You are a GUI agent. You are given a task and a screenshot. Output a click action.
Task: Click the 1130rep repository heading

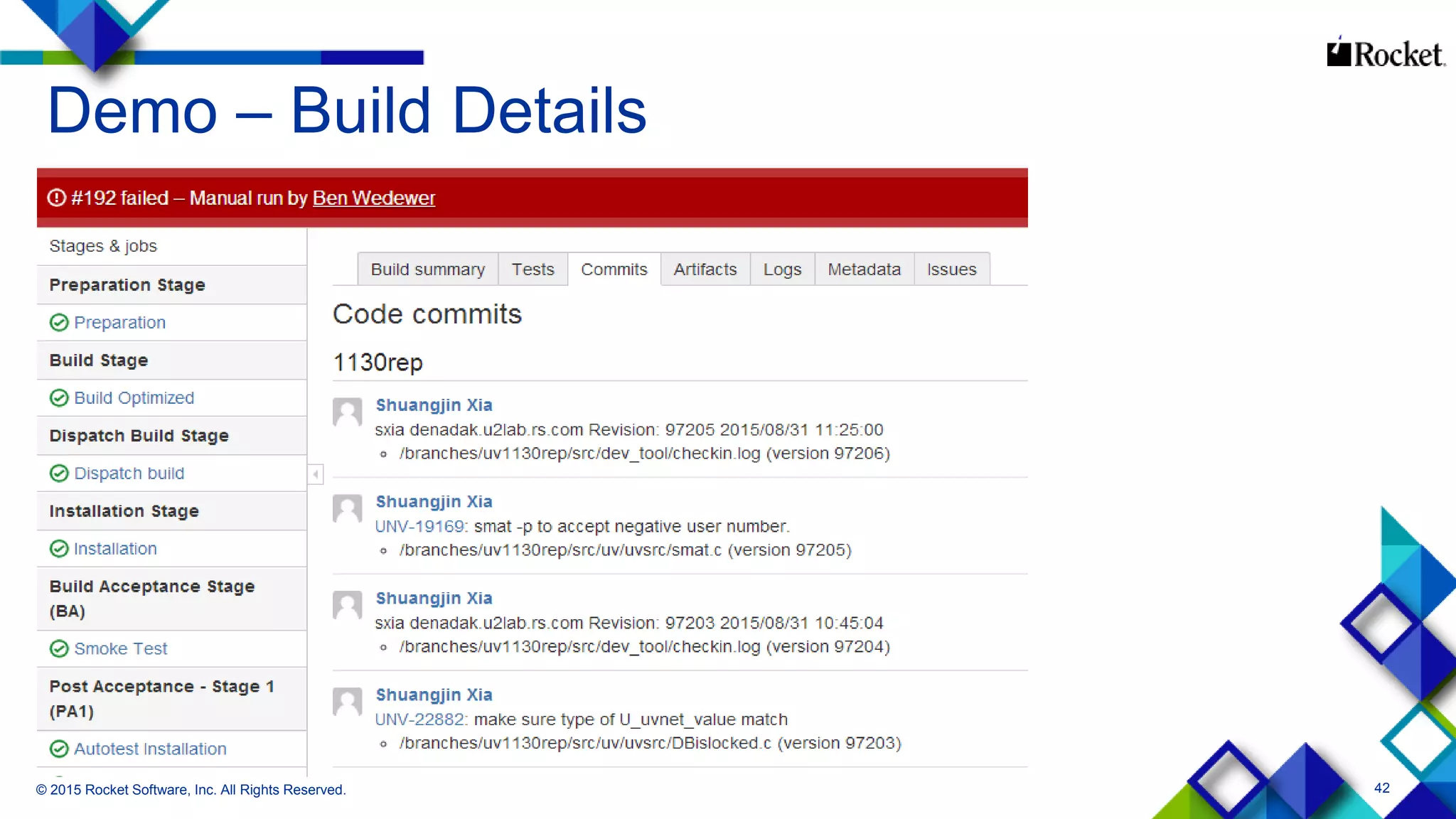(378, 363)
